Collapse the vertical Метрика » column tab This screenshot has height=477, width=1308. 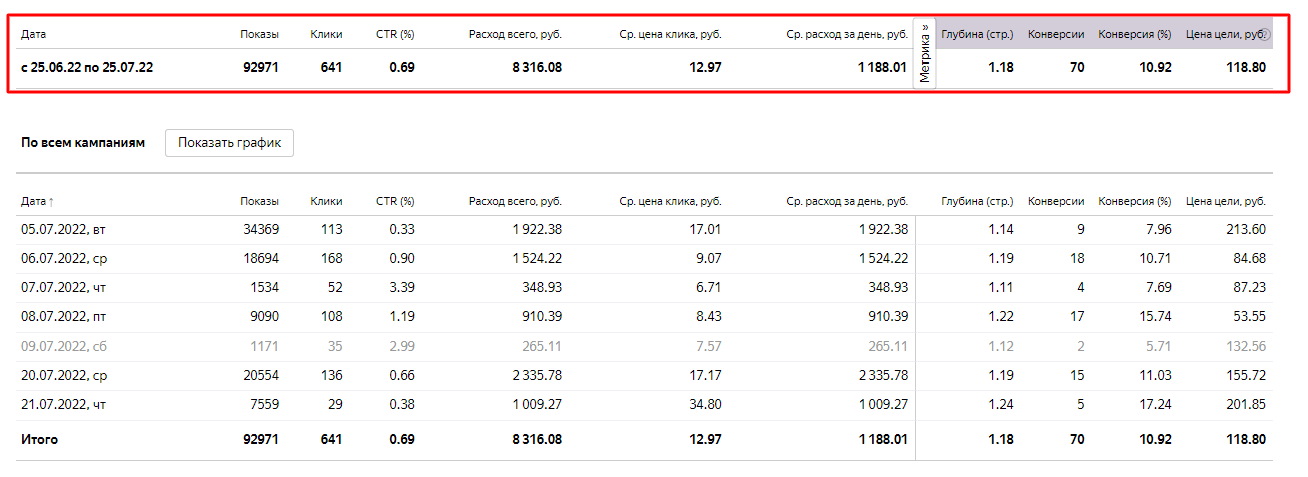pos(925,56)
